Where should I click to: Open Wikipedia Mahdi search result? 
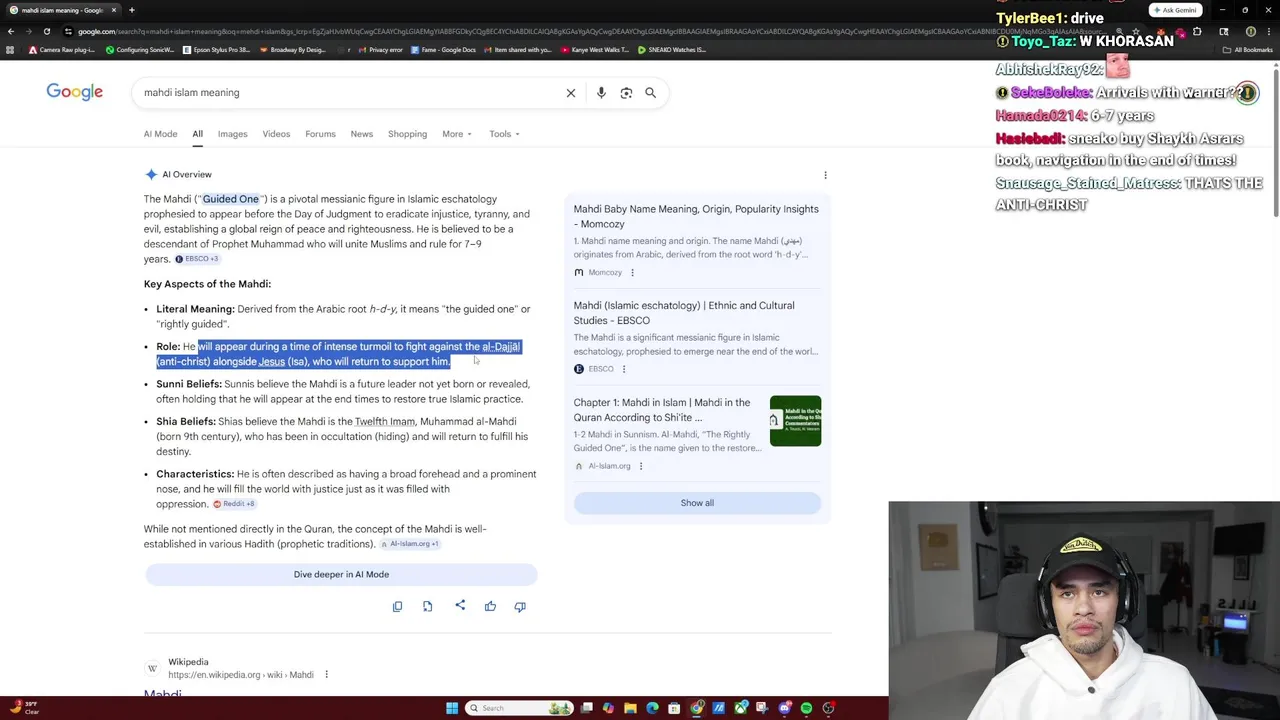click(x=162, y=694)
